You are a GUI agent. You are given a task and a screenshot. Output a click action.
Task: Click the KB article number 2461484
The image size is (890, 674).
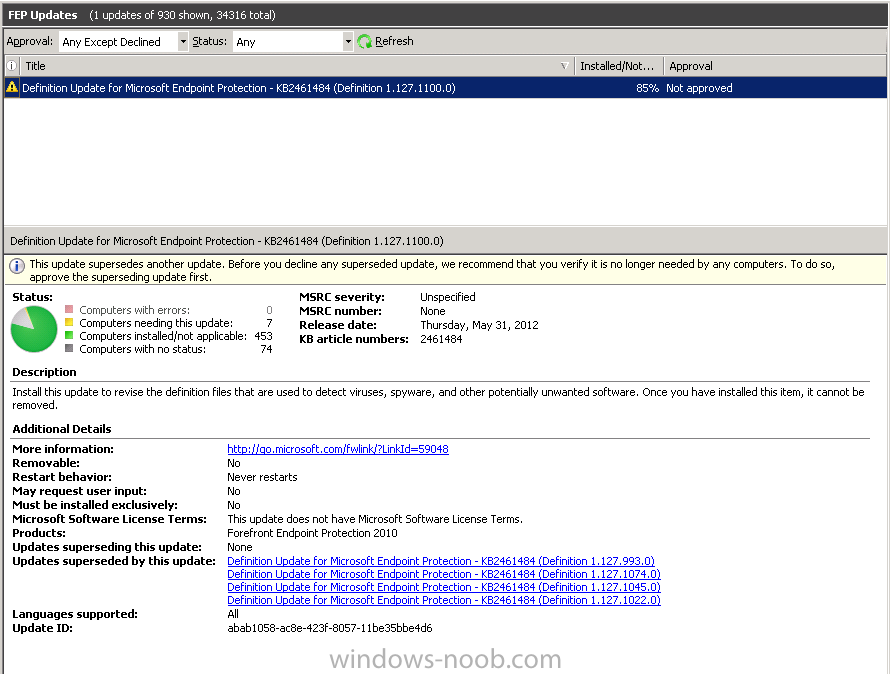pos(441,339)
